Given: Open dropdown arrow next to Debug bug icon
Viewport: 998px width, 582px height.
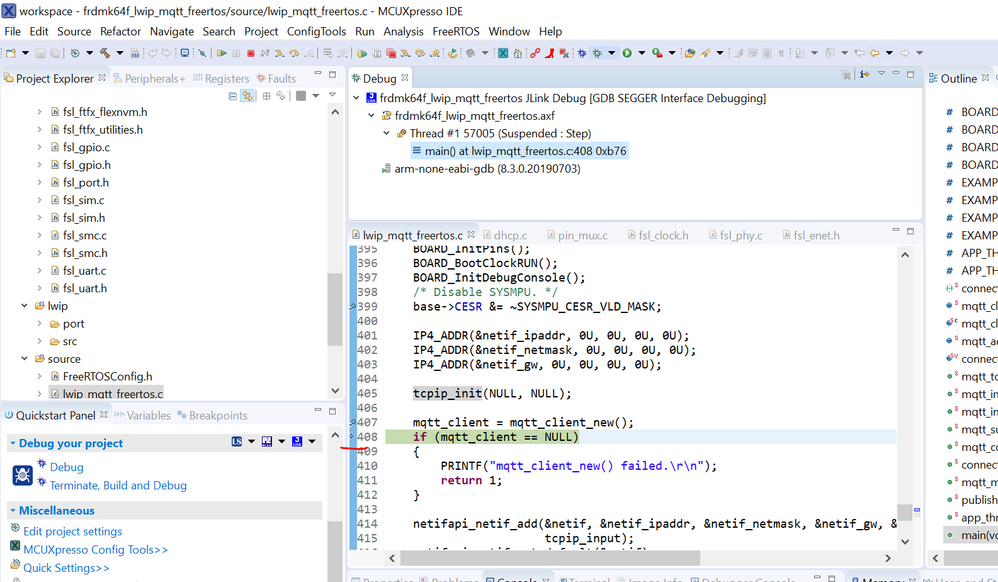Looking at the screenshot, I should pos(612,53).
